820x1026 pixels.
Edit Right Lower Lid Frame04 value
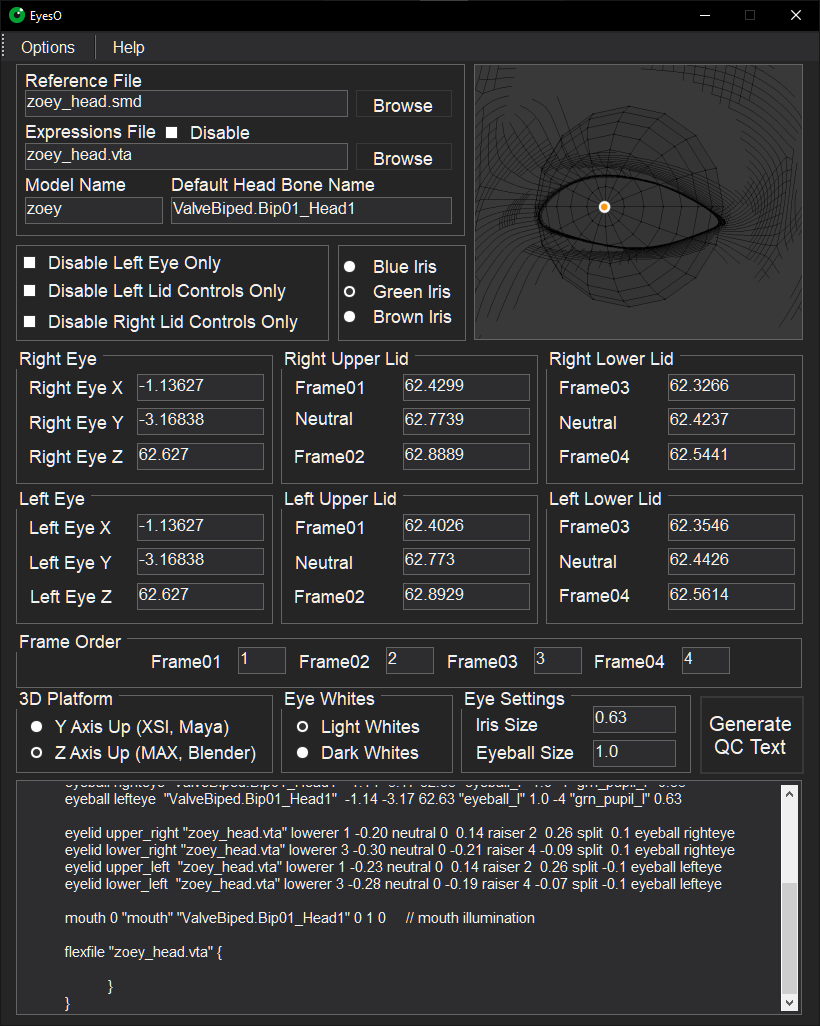coord(731,456)
